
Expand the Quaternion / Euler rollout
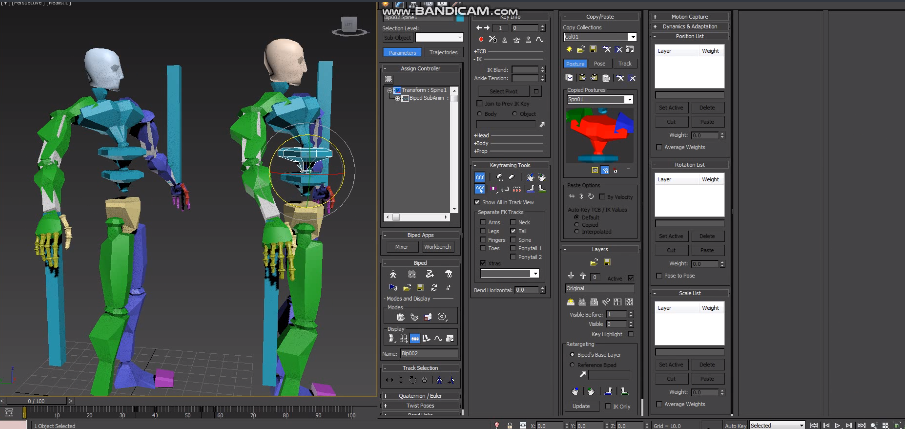click(x=420, y=396)
